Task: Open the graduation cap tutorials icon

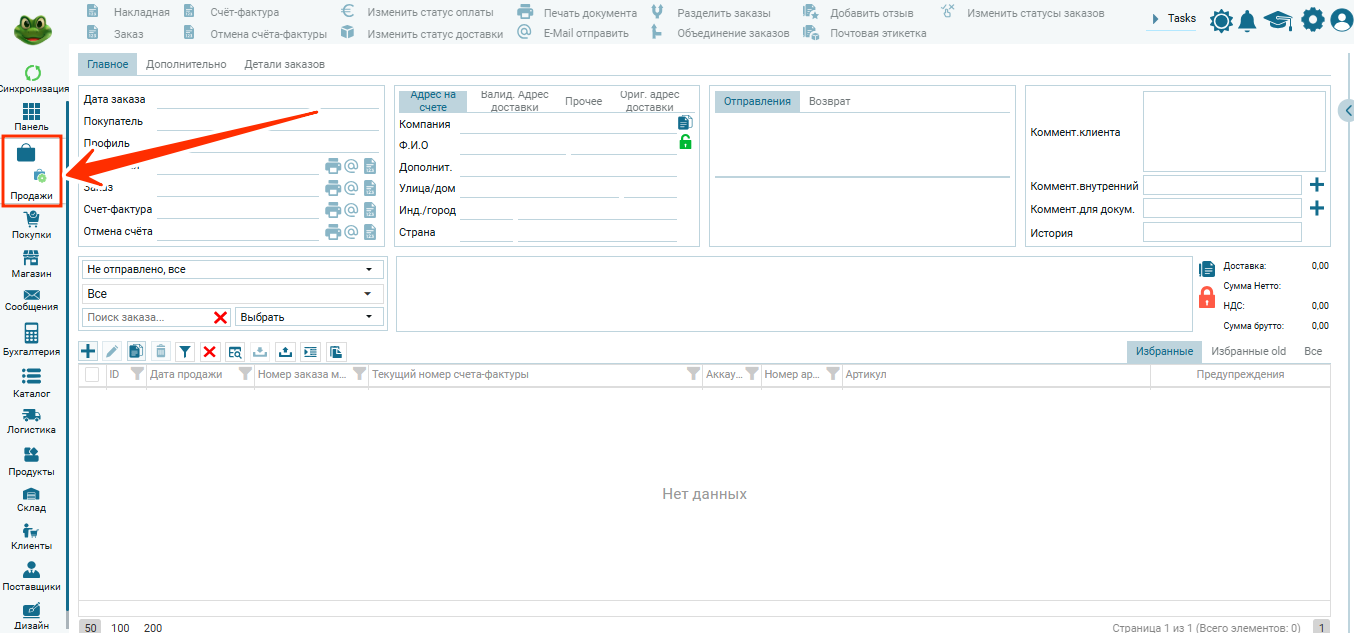Action: point(1277,21)
